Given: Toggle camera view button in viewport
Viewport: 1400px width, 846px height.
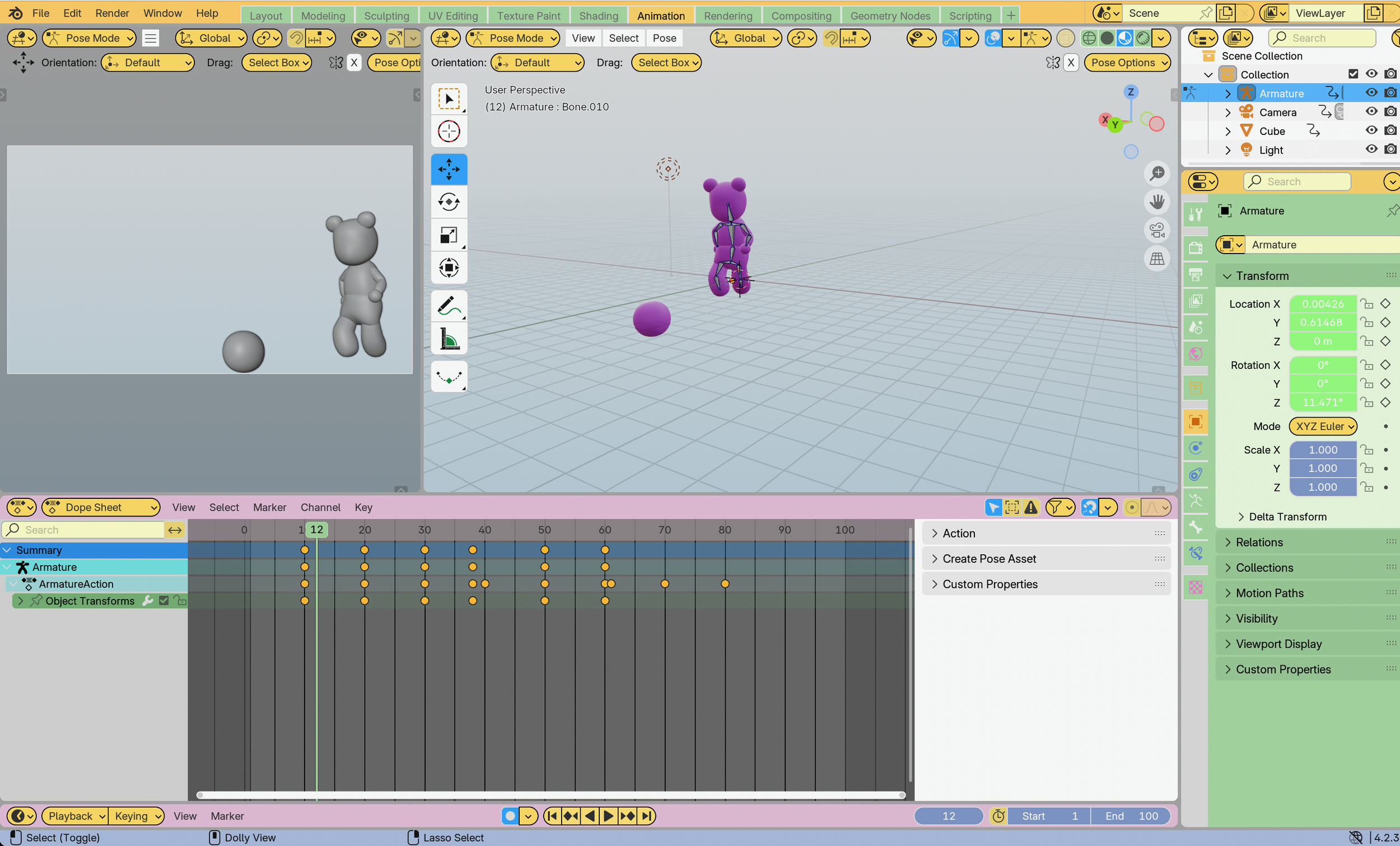Looking at the screenshot, I should pyautogui.click(x=1157, y=230).
